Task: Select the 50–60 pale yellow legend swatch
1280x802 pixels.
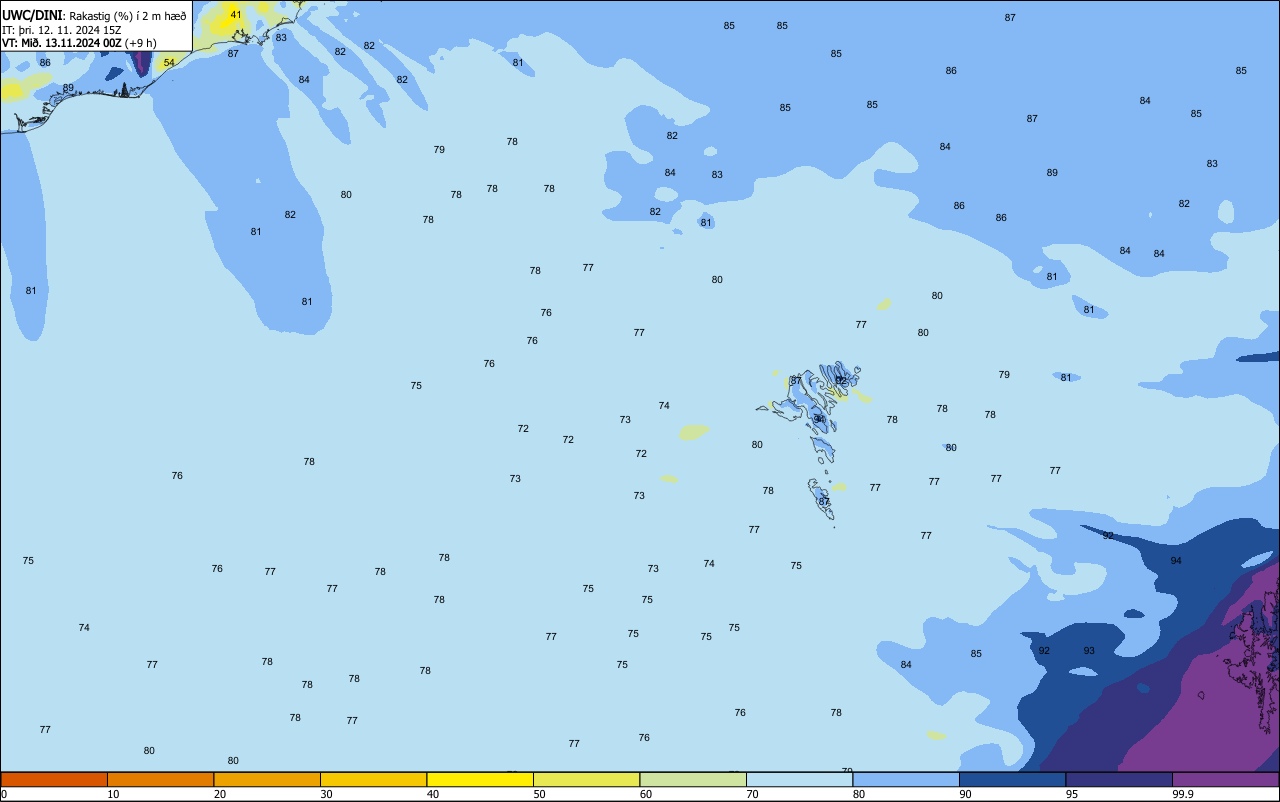Action: click(x=586, y=779)
